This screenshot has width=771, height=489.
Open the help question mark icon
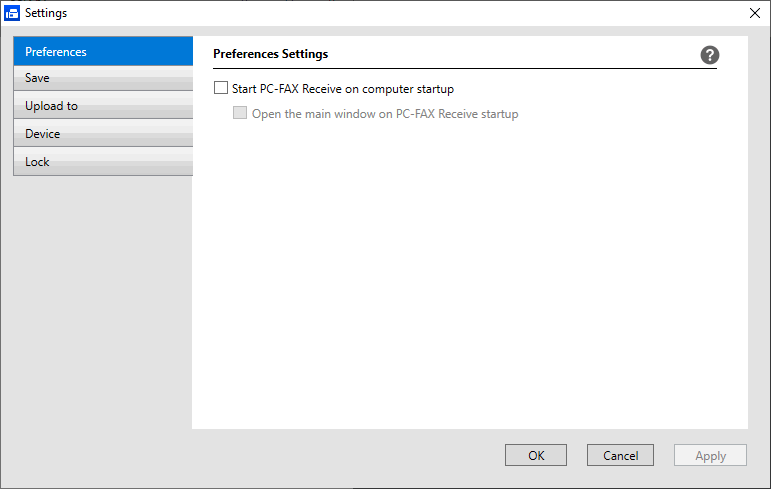[710, 55]
